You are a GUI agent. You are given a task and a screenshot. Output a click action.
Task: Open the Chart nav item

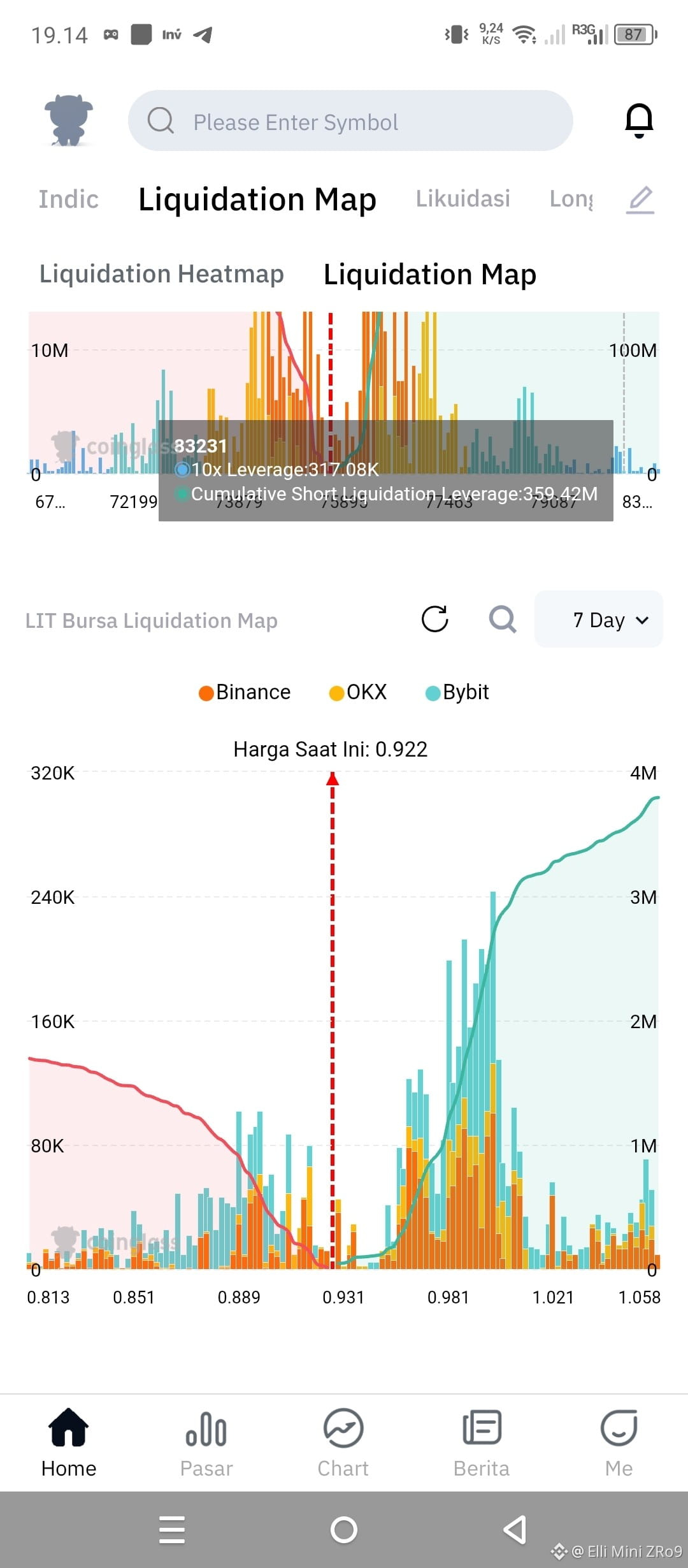tap(343, 1444)
